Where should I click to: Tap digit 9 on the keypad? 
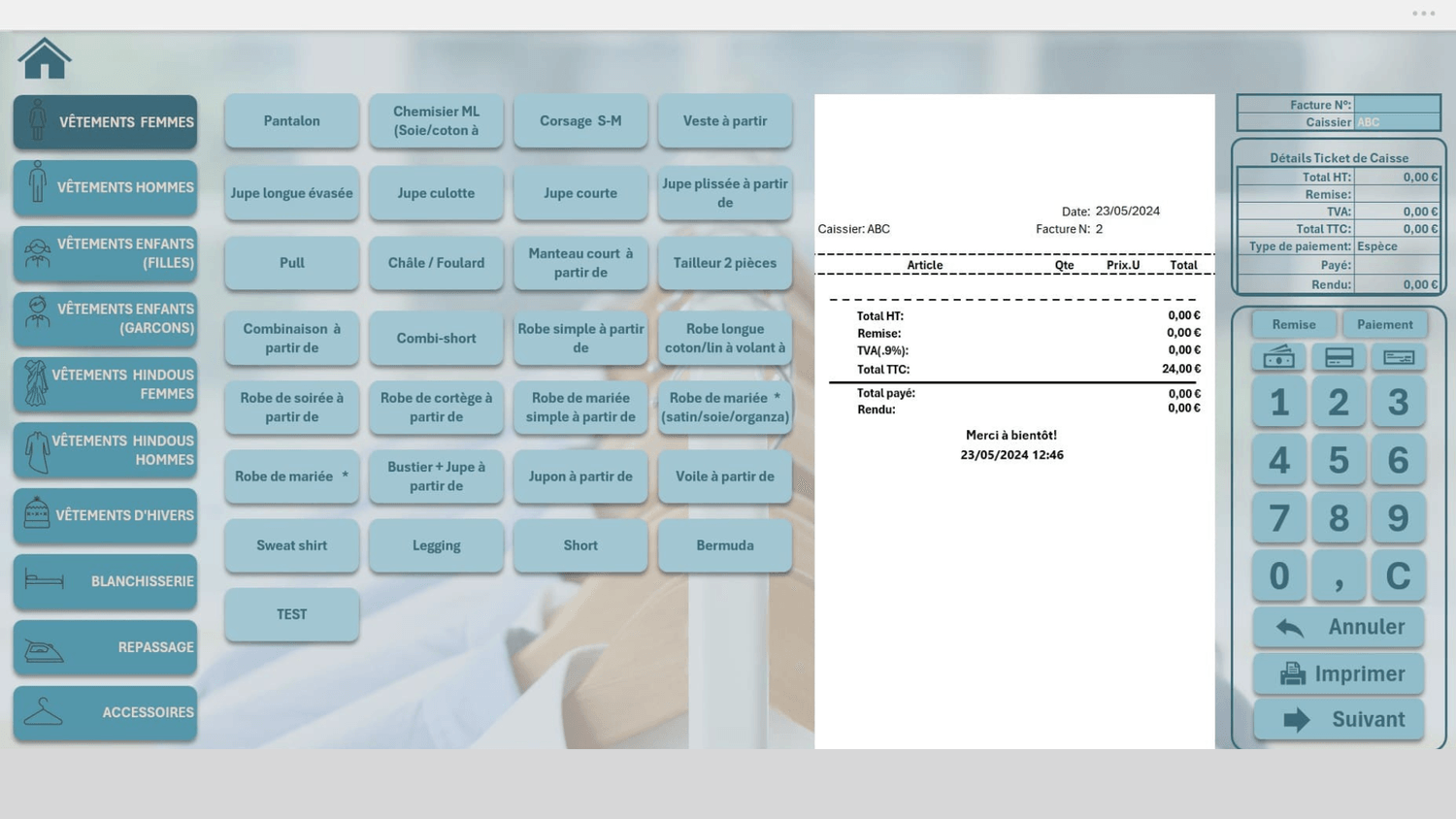pyautogui.click(x=1399, y=518)
